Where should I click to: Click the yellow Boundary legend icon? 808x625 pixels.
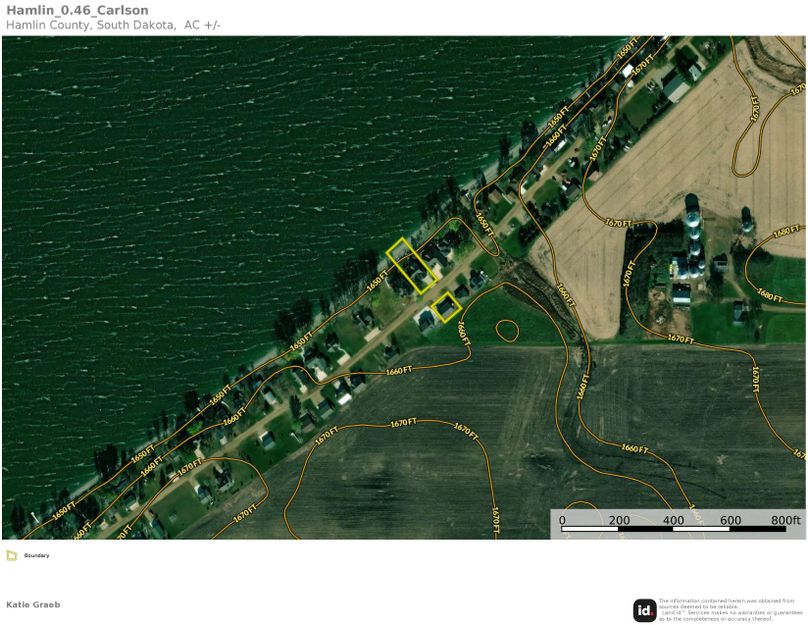coord(11,555)
